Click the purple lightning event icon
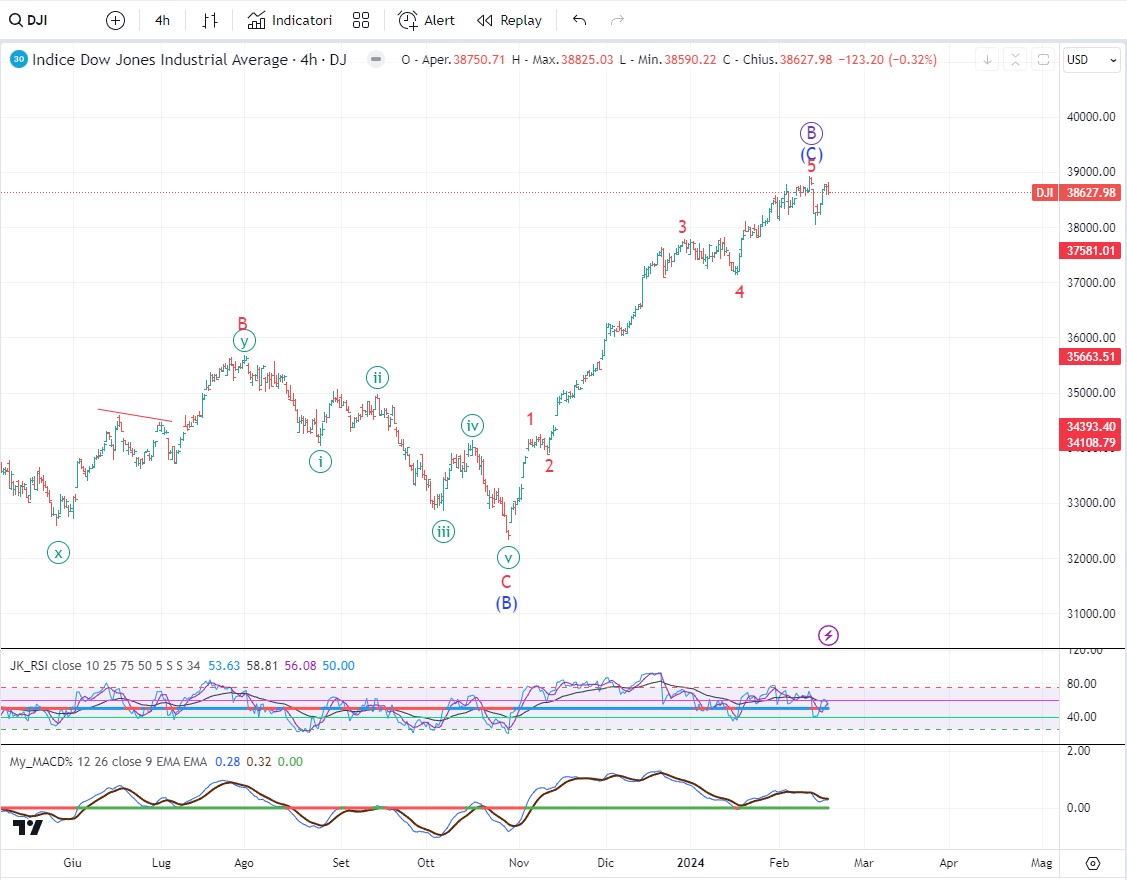This screenshot has width=1127, height=880. pos(828,635)
